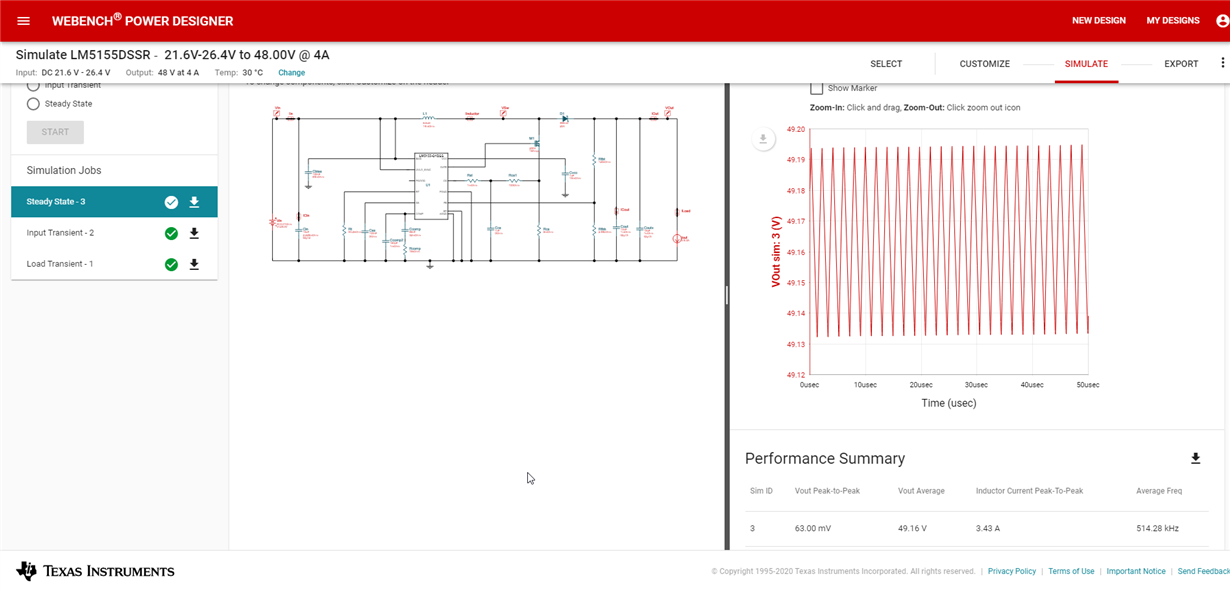Select capacitor Coutx in the schematic
The width and height of the screenshot is (1230, 590).
point(640,229)
